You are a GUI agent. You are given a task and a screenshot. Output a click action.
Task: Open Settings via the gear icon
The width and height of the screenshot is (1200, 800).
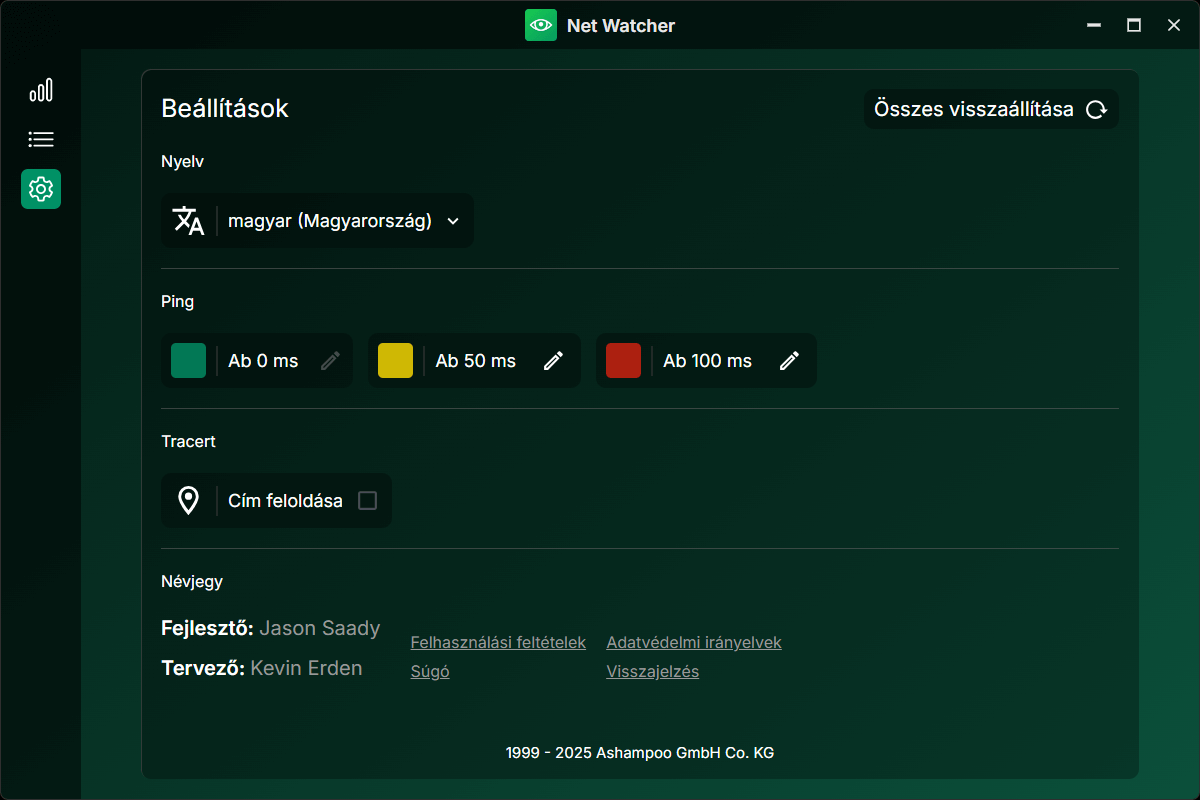[41, 189]
